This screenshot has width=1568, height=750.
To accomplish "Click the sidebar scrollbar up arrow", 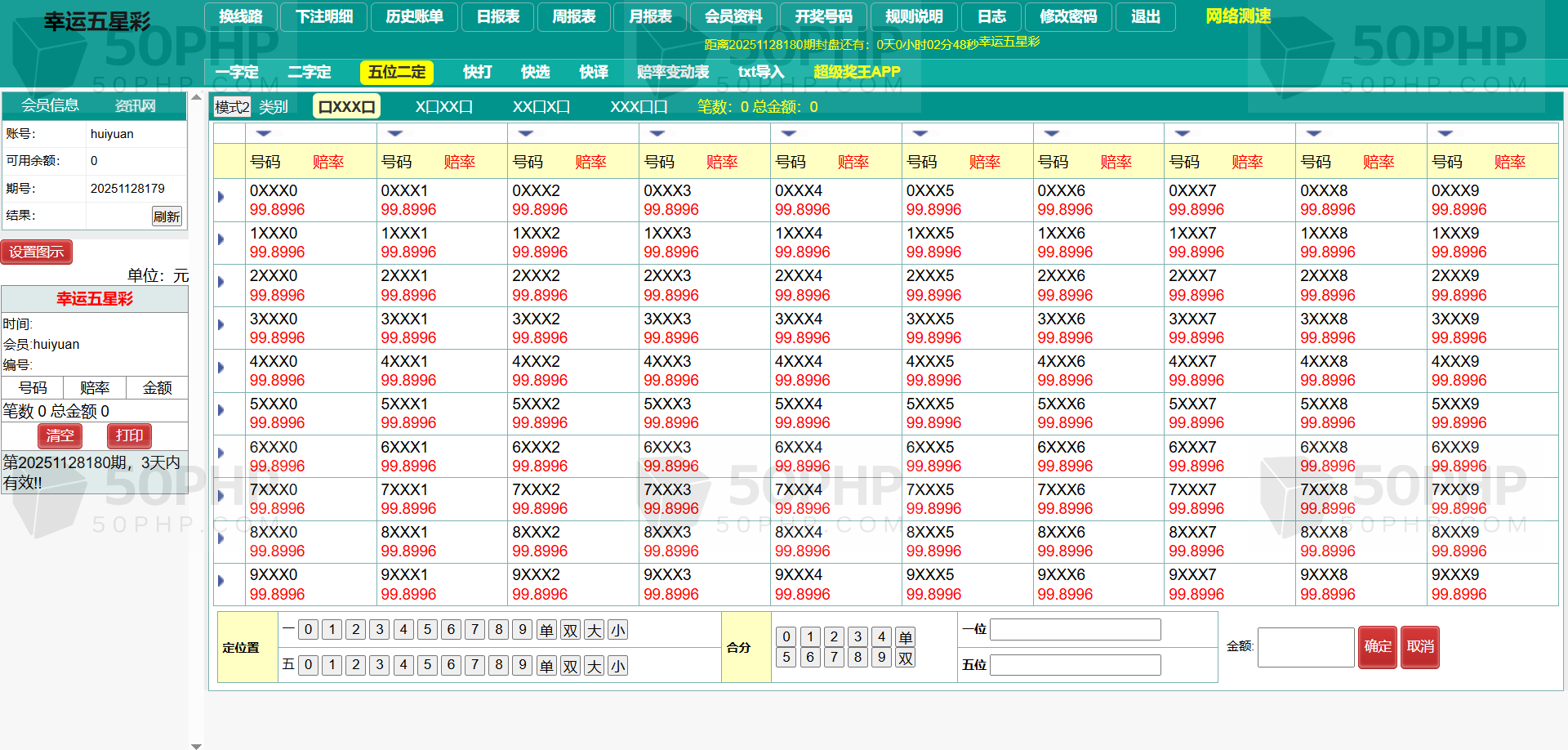I will [196, 97].
